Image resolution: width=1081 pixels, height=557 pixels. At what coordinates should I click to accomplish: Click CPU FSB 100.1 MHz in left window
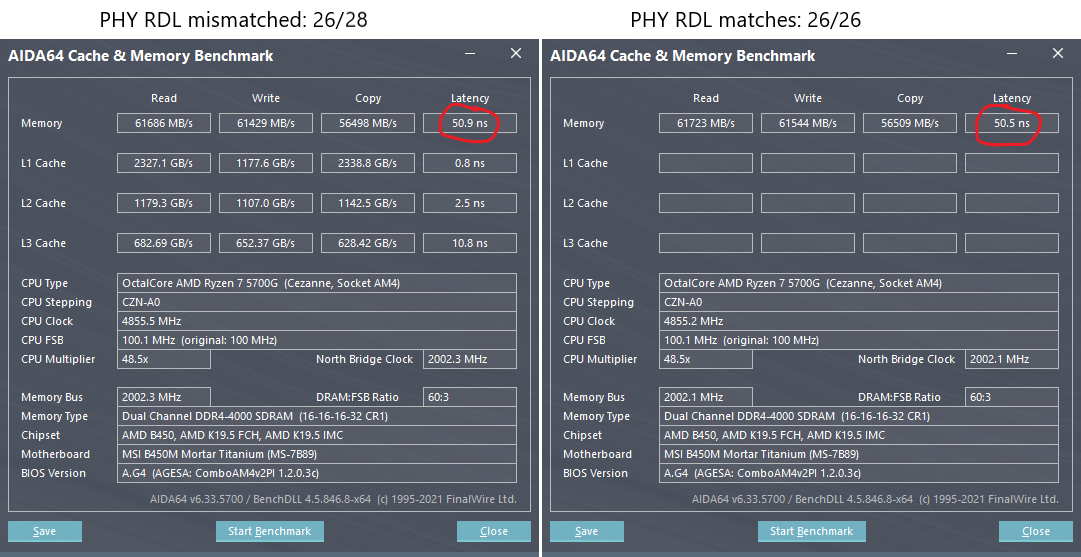pos(316,341)
